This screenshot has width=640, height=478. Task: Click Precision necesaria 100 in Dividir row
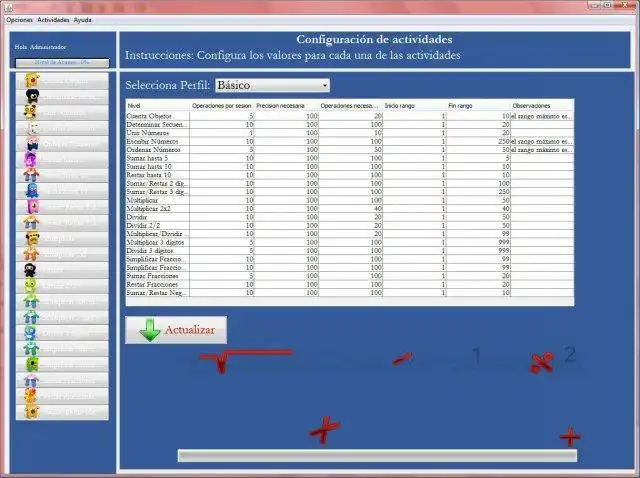click(286, 217)
